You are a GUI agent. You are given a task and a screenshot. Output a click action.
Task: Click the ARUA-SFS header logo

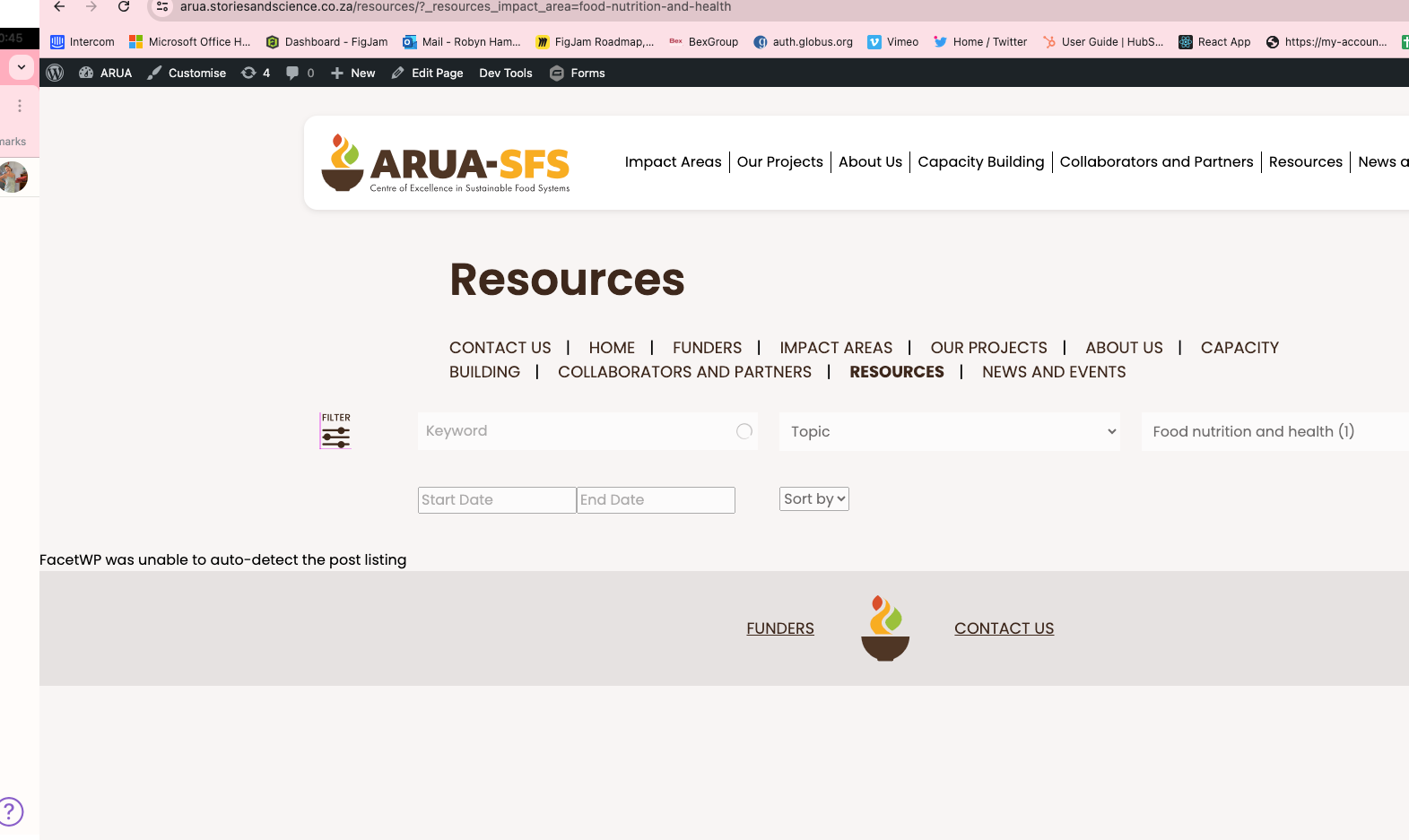tap(446, 163)
